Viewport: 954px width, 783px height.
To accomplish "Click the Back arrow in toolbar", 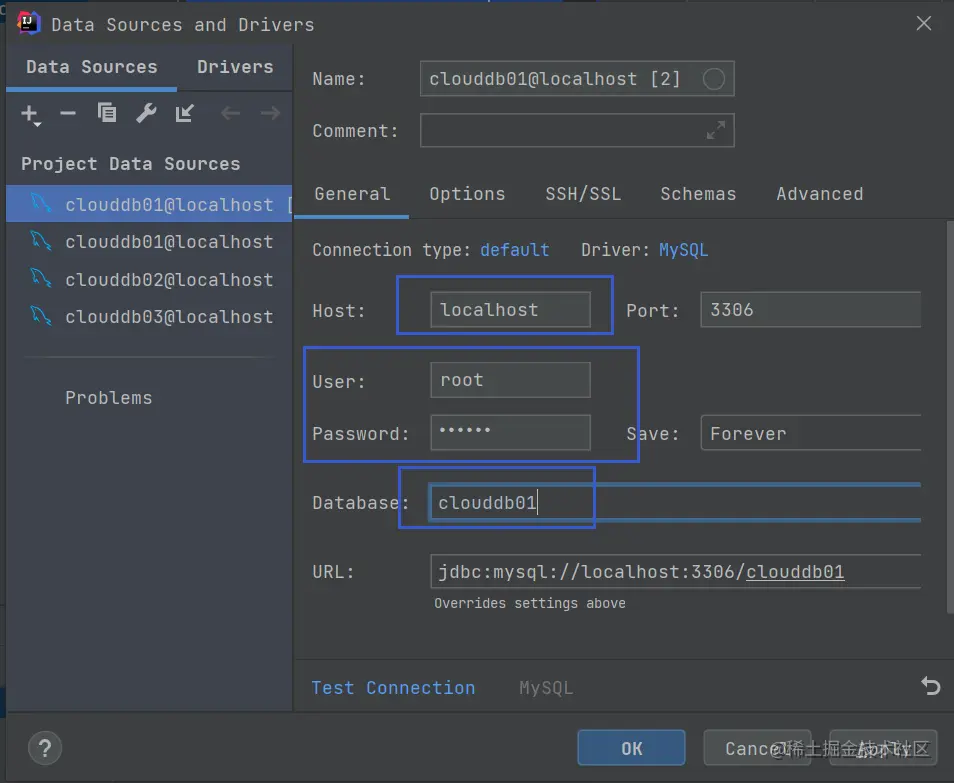I will point(230,113).
